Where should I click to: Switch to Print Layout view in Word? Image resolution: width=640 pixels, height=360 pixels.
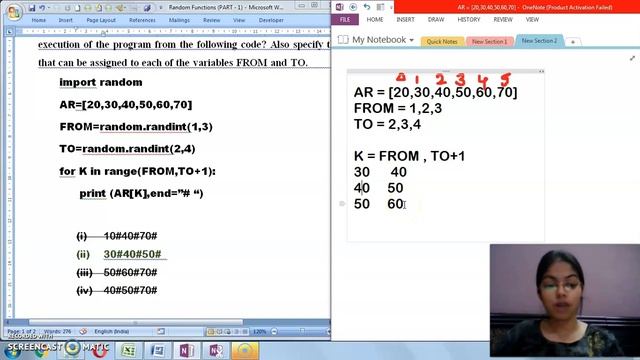[x=211, y=332]
